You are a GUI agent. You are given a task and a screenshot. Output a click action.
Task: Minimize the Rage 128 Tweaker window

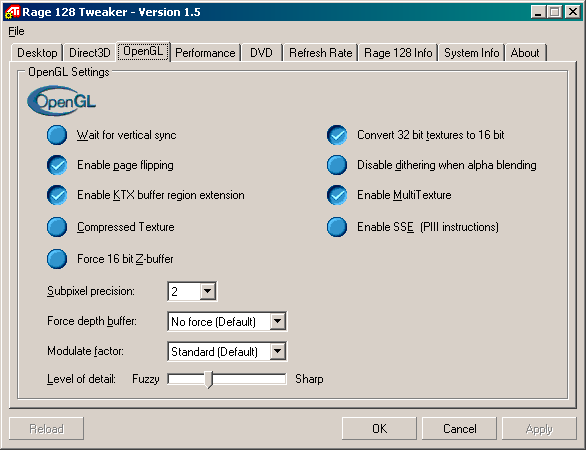coord(538,12)
